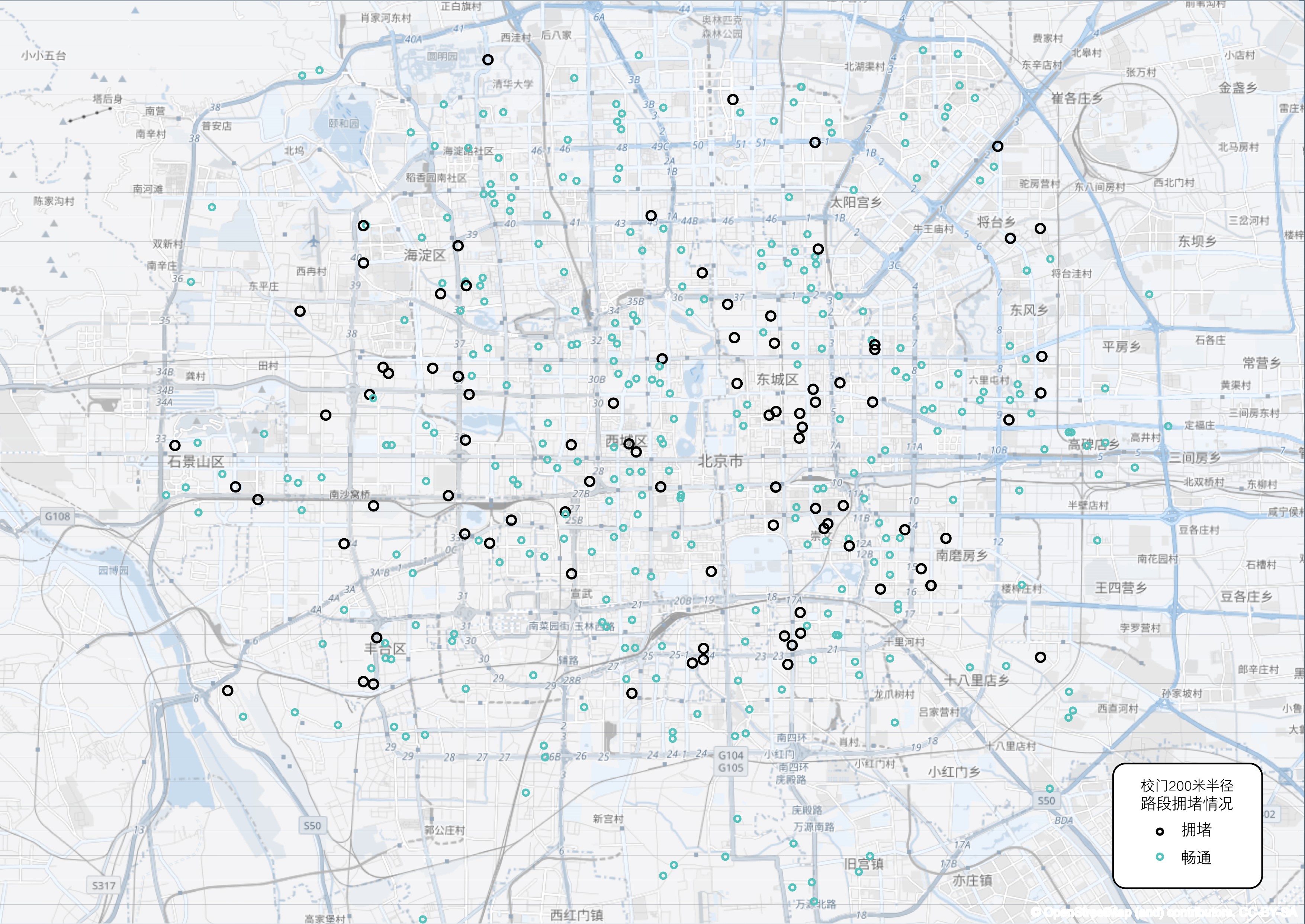Click the 南磨房乡 label
Image resolution: width=1305 pixels, height=924 pixels.
coord(962,555)
